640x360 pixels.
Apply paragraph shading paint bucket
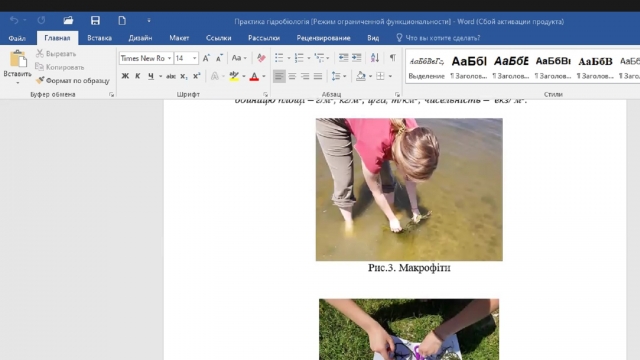pos(361,76)
